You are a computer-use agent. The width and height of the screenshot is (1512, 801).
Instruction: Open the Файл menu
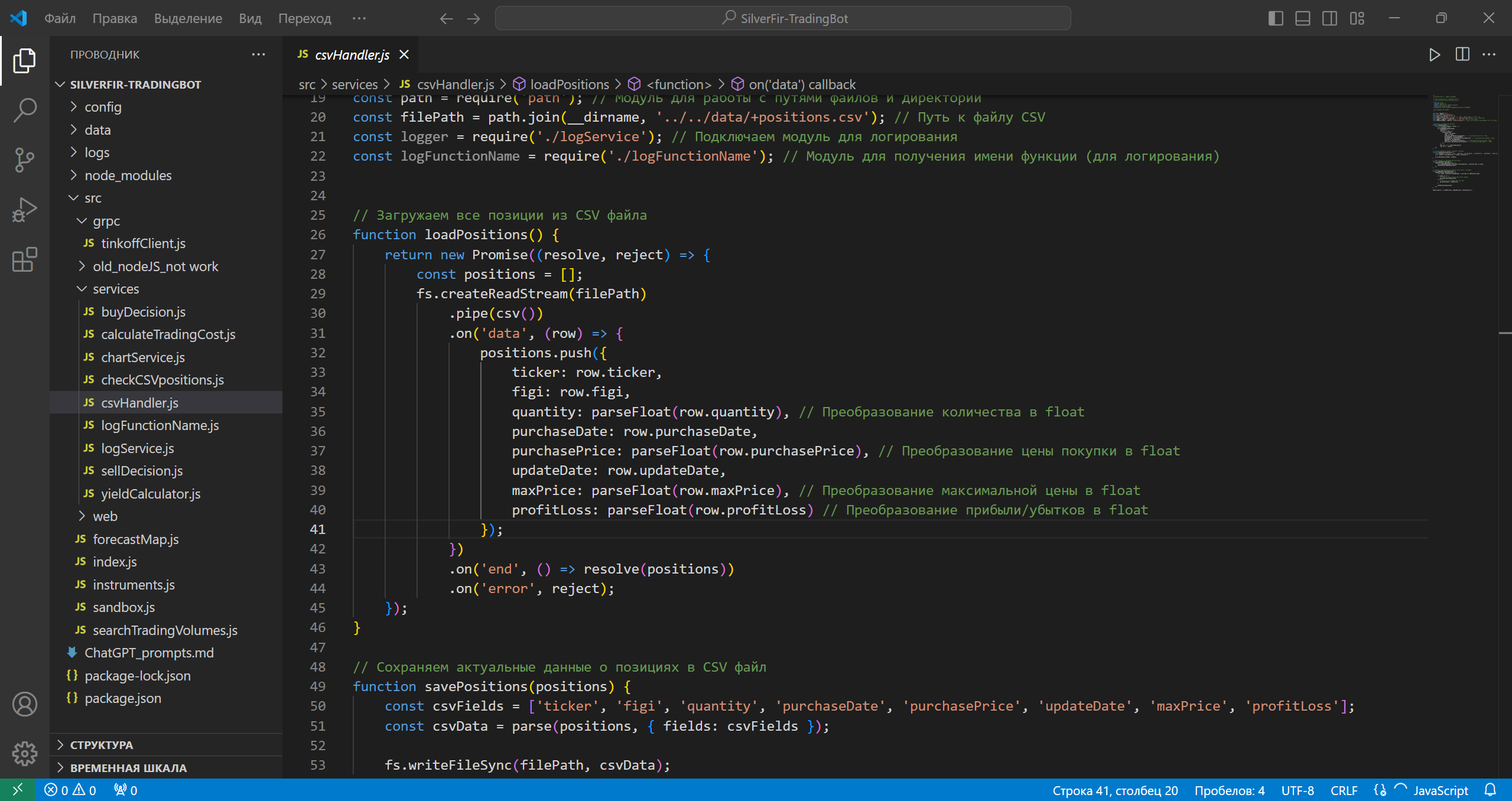(60, 18)
